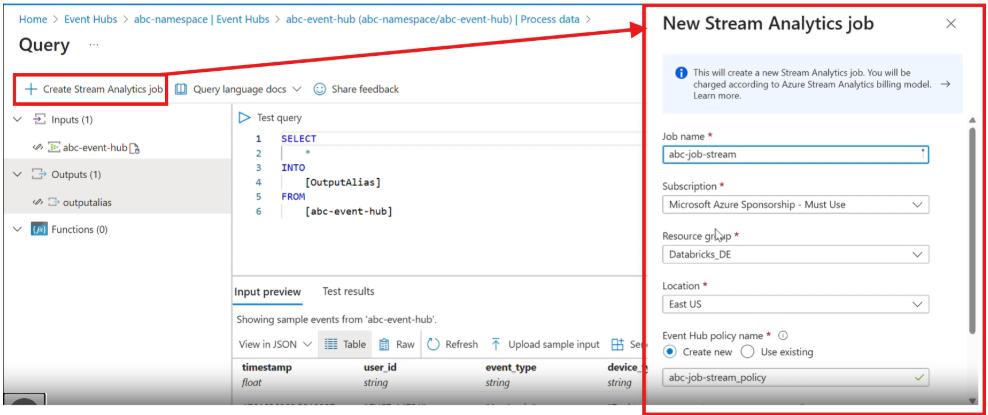Click the Refresh icon in input preview
The height and width of the screenshot is (415, 988).
pyautogui.click(x=434, y=344)
